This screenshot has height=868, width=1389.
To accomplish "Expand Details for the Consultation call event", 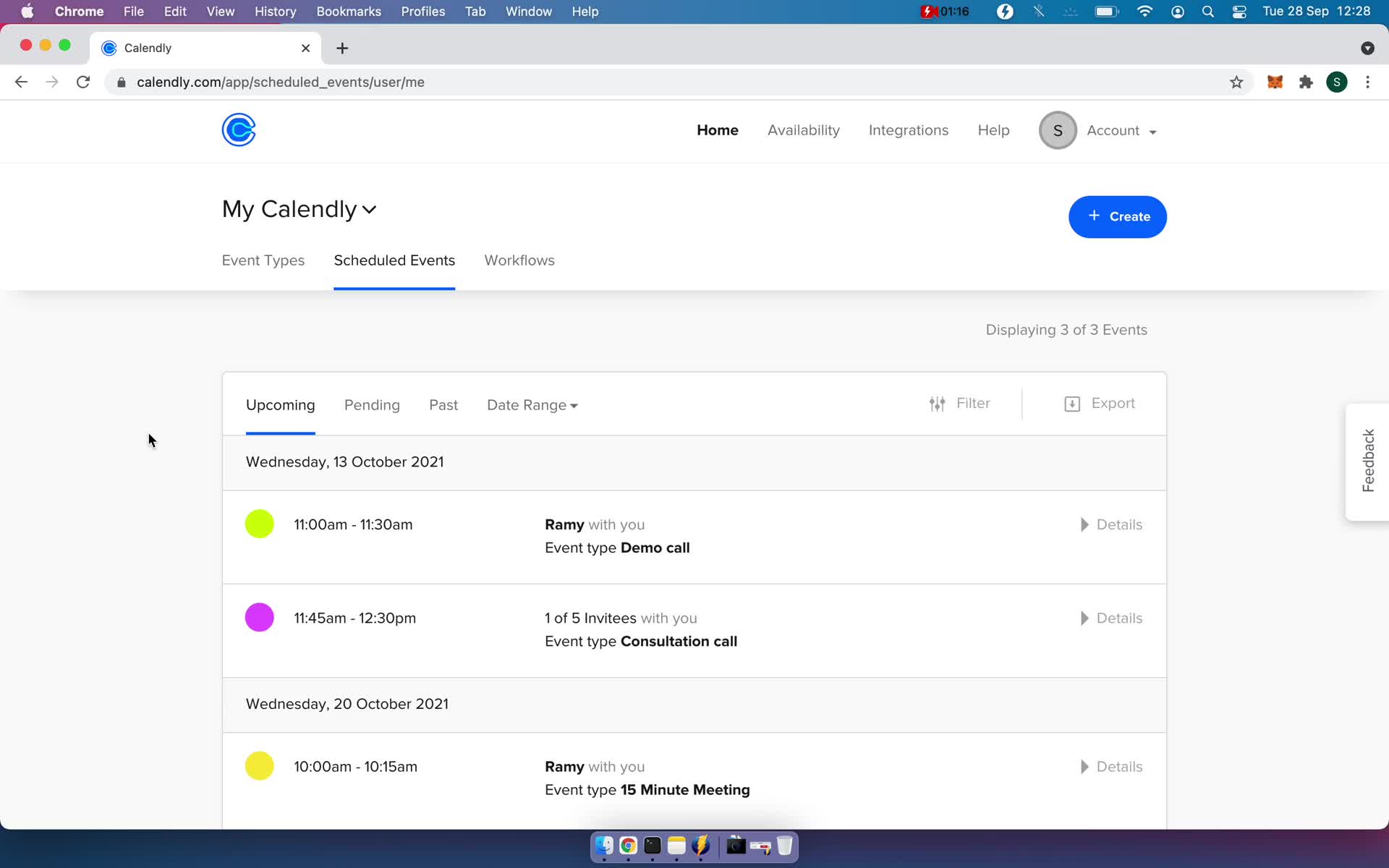I will (1111, 618).
